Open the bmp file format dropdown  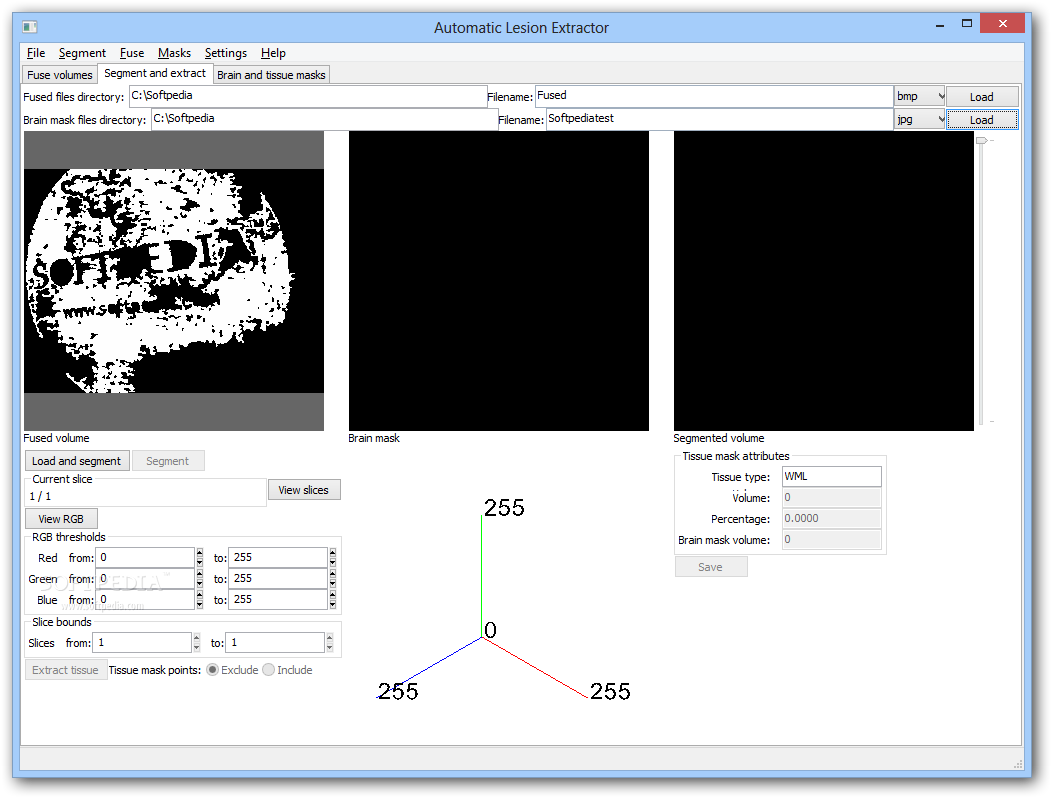(x=920, y=96)
